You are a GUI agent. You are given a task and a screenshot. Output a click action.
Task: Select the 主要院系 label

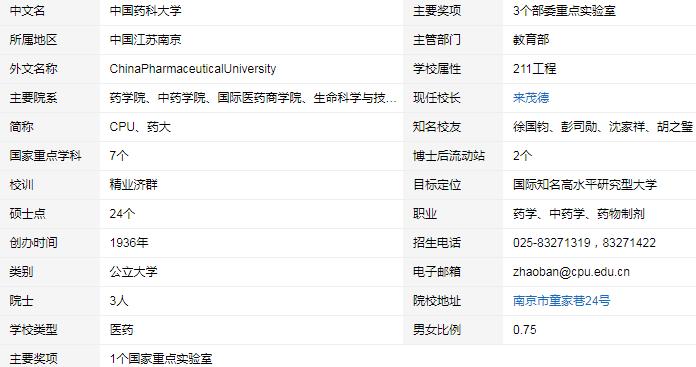(x=33, y=98)
